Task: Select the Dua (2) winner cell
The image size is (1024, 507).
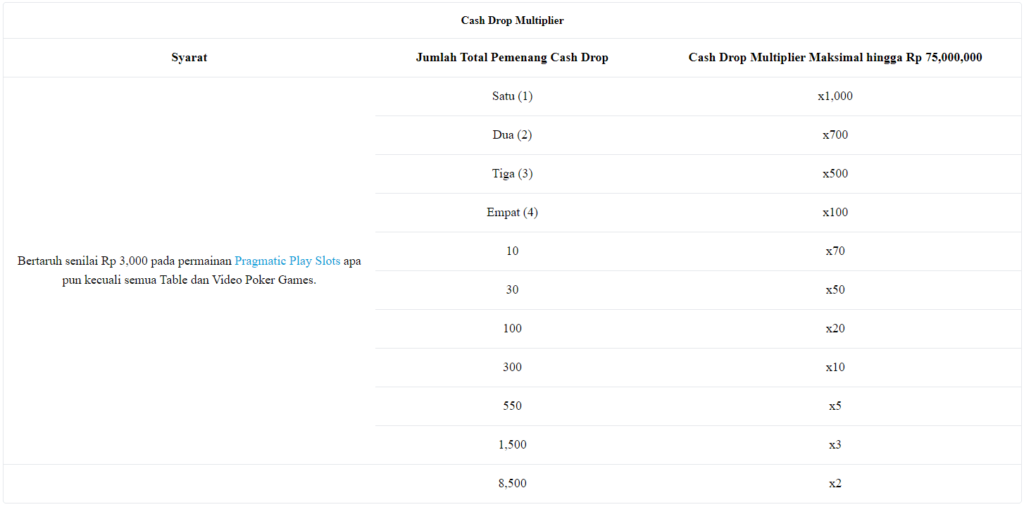Action: [x=512, y=135]
